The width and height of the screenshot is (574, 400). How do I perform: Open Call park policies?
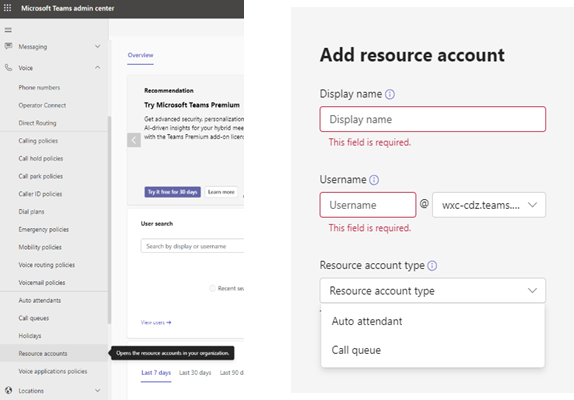click(41, 176)
